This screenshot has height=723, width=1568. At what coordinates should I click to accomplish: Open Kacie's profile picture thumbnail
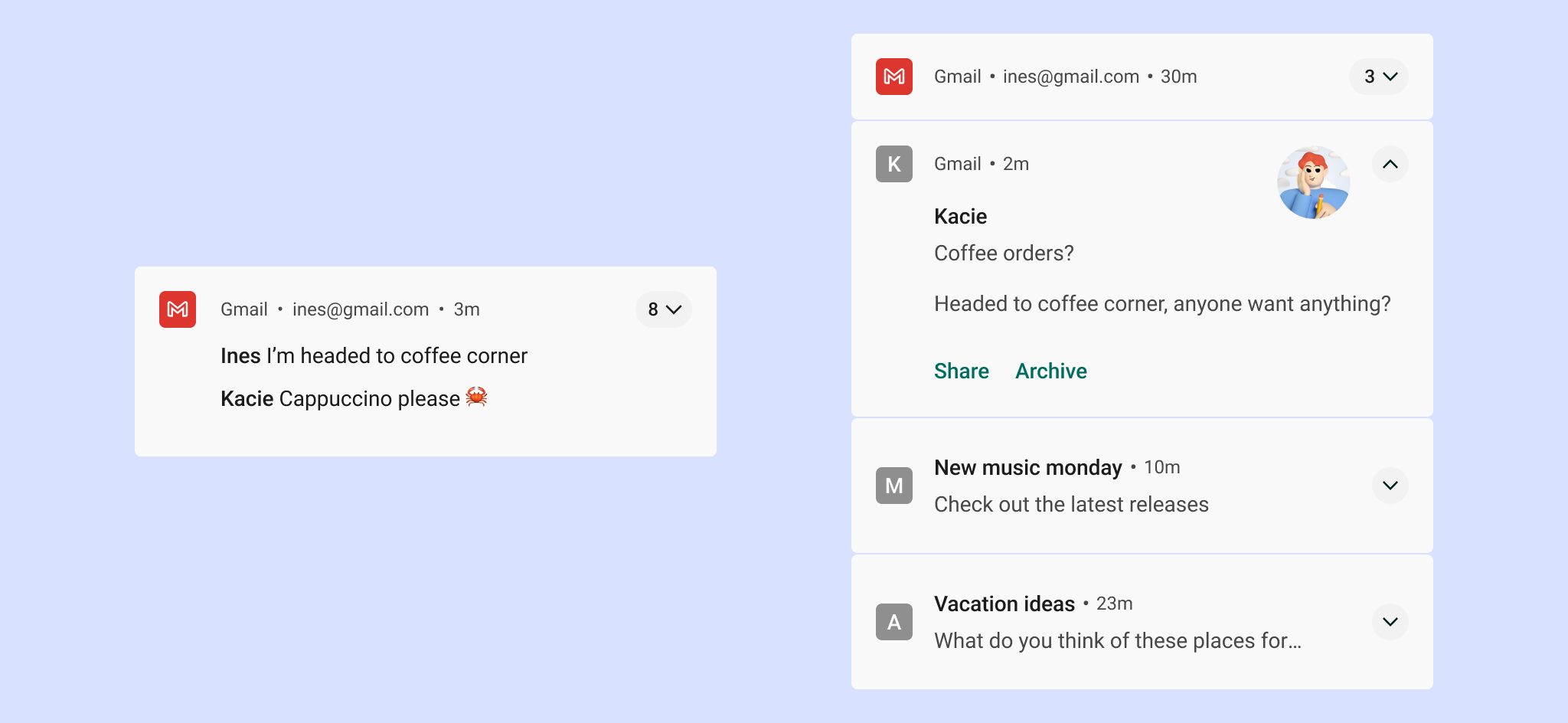click(1313, 183)
